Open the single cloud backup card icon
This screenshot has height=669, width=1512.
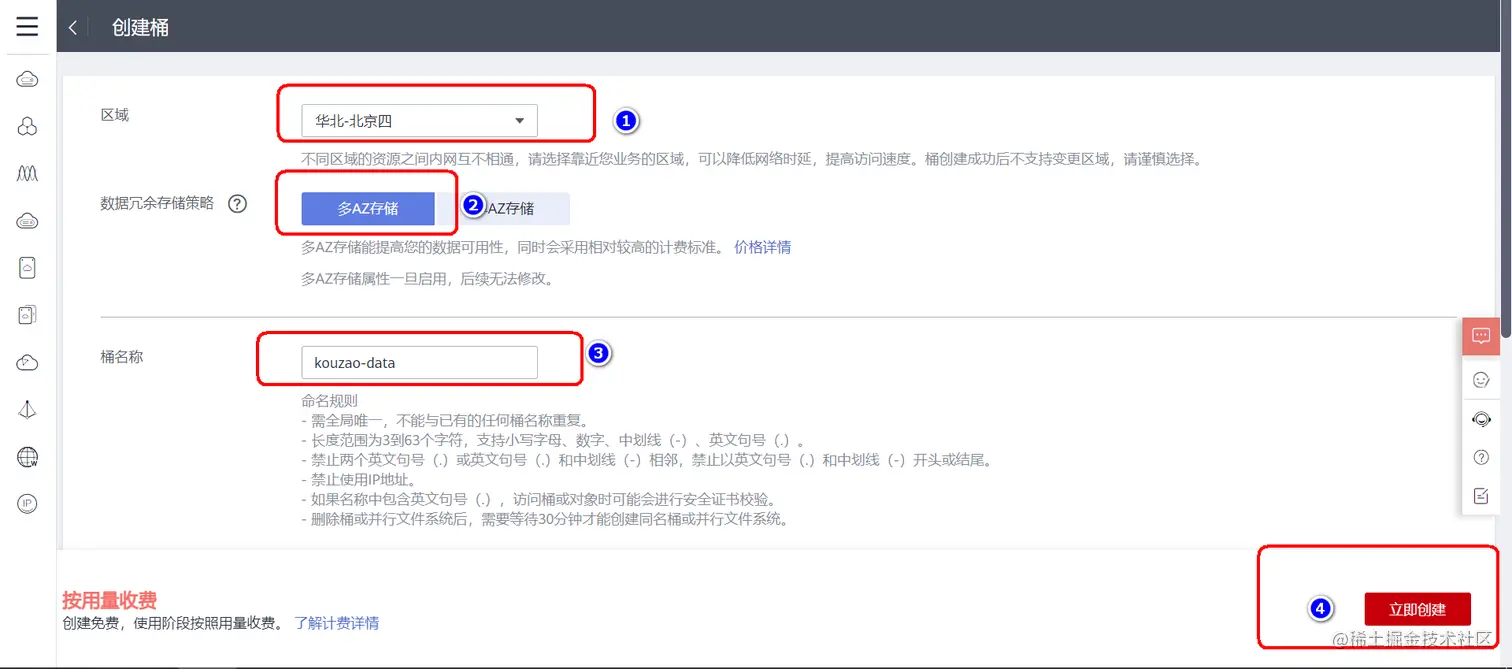(28, 268)
